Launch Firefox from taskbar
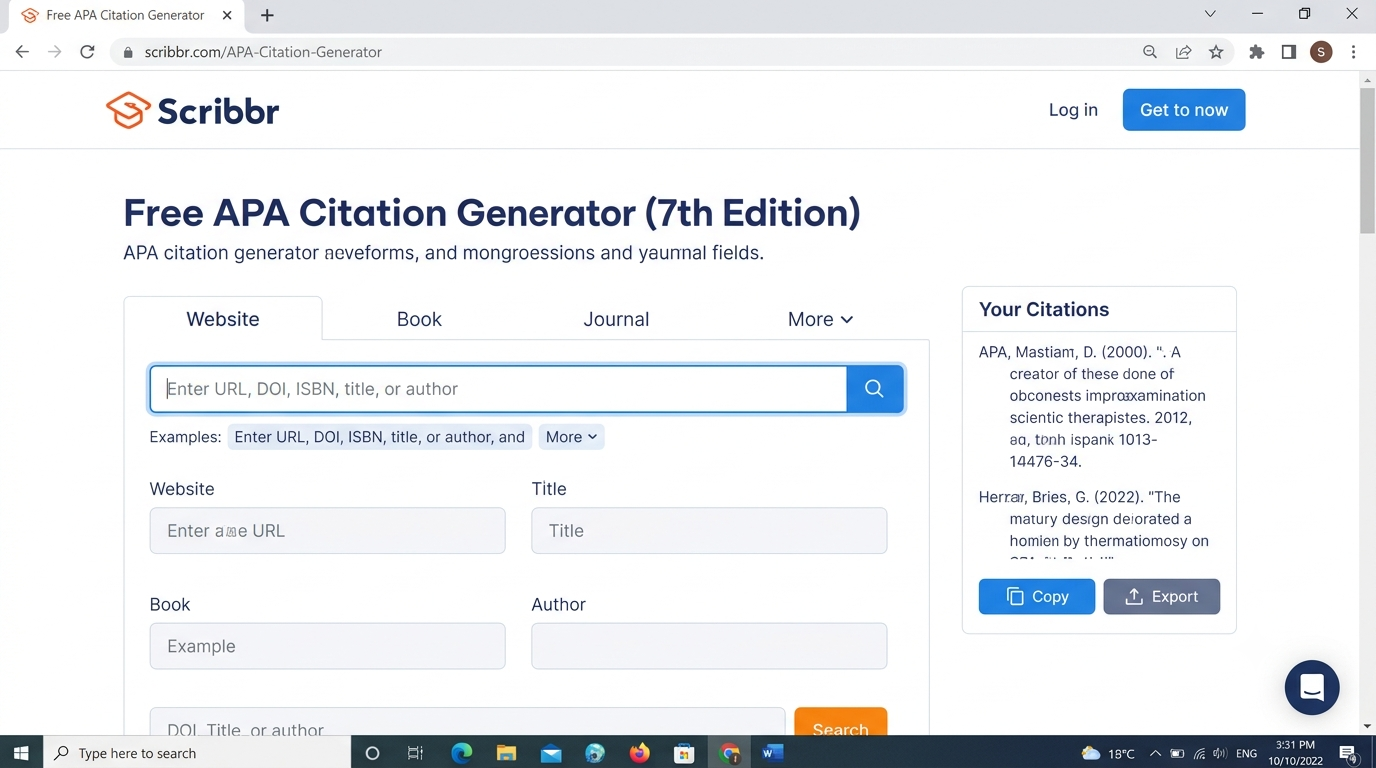 tap(639, 753)
